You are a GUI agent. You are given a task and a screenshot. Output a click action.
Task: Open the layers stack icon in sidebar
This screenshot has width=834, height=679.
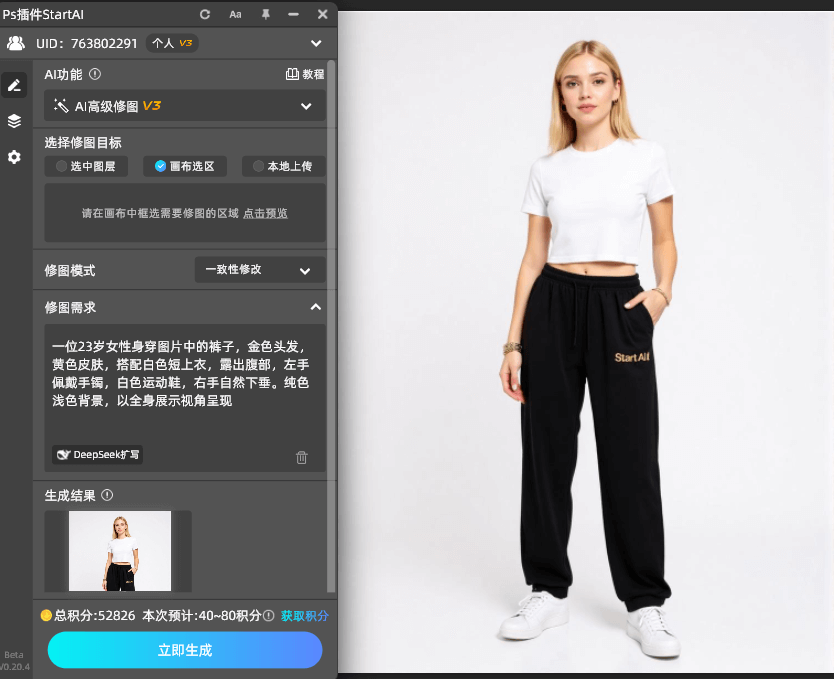click(x=14, y=121)
